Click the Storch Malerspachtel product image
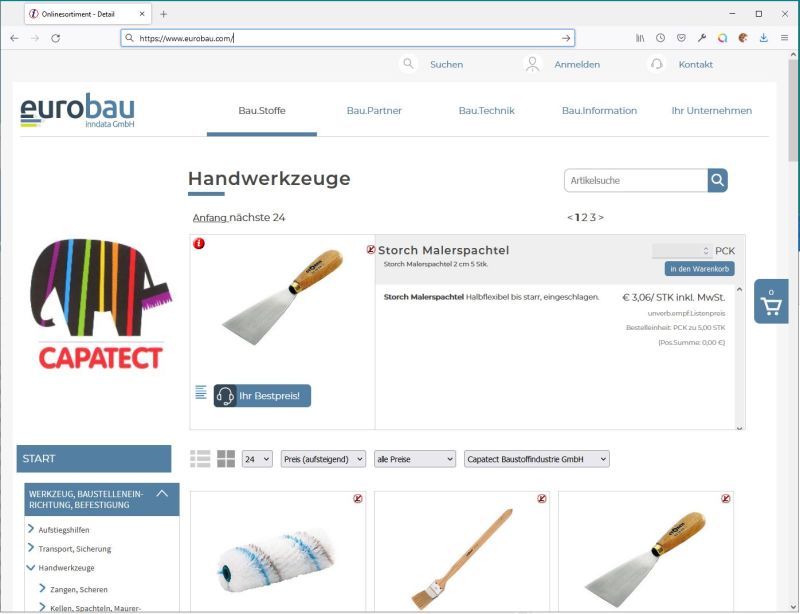This screenshot has height=614, width=800. (x=283, y=296)
